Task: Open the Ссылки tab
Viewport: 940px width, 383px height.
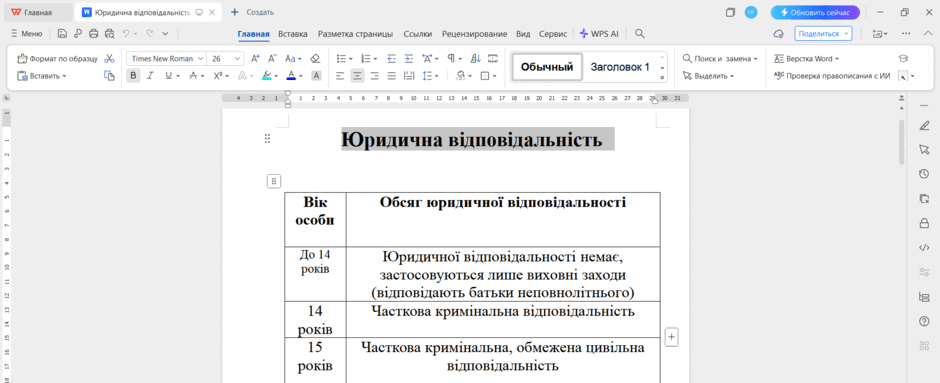Action: pyautogui.click(x=418, y=34)
